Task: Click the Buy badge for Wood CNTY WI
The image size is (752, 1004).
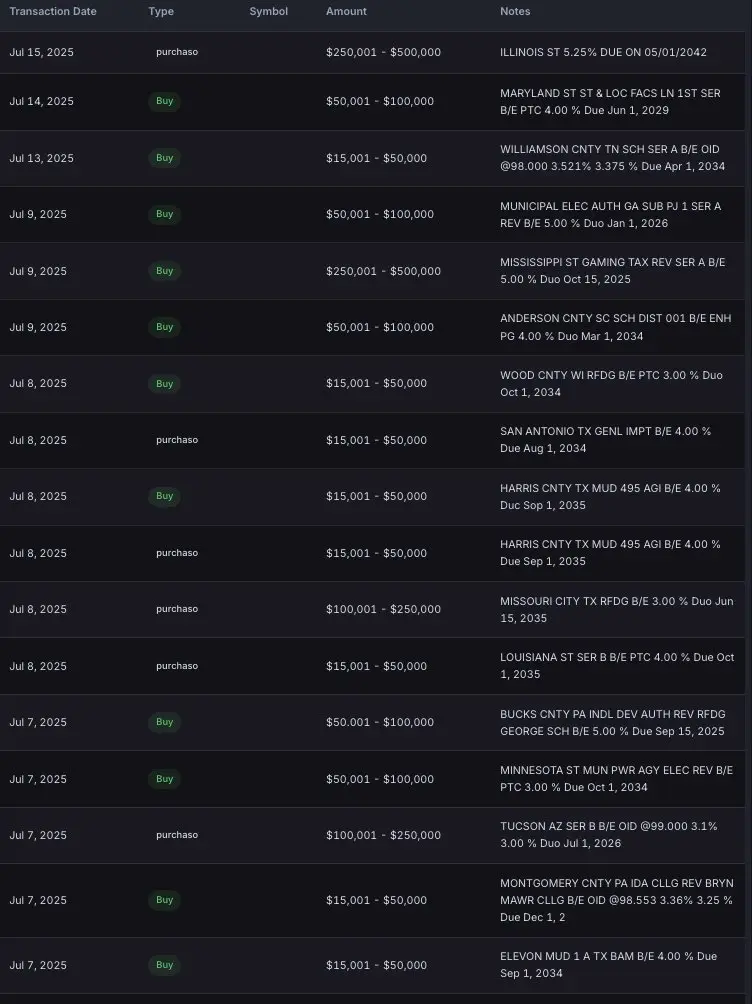Action: [165, 384]
